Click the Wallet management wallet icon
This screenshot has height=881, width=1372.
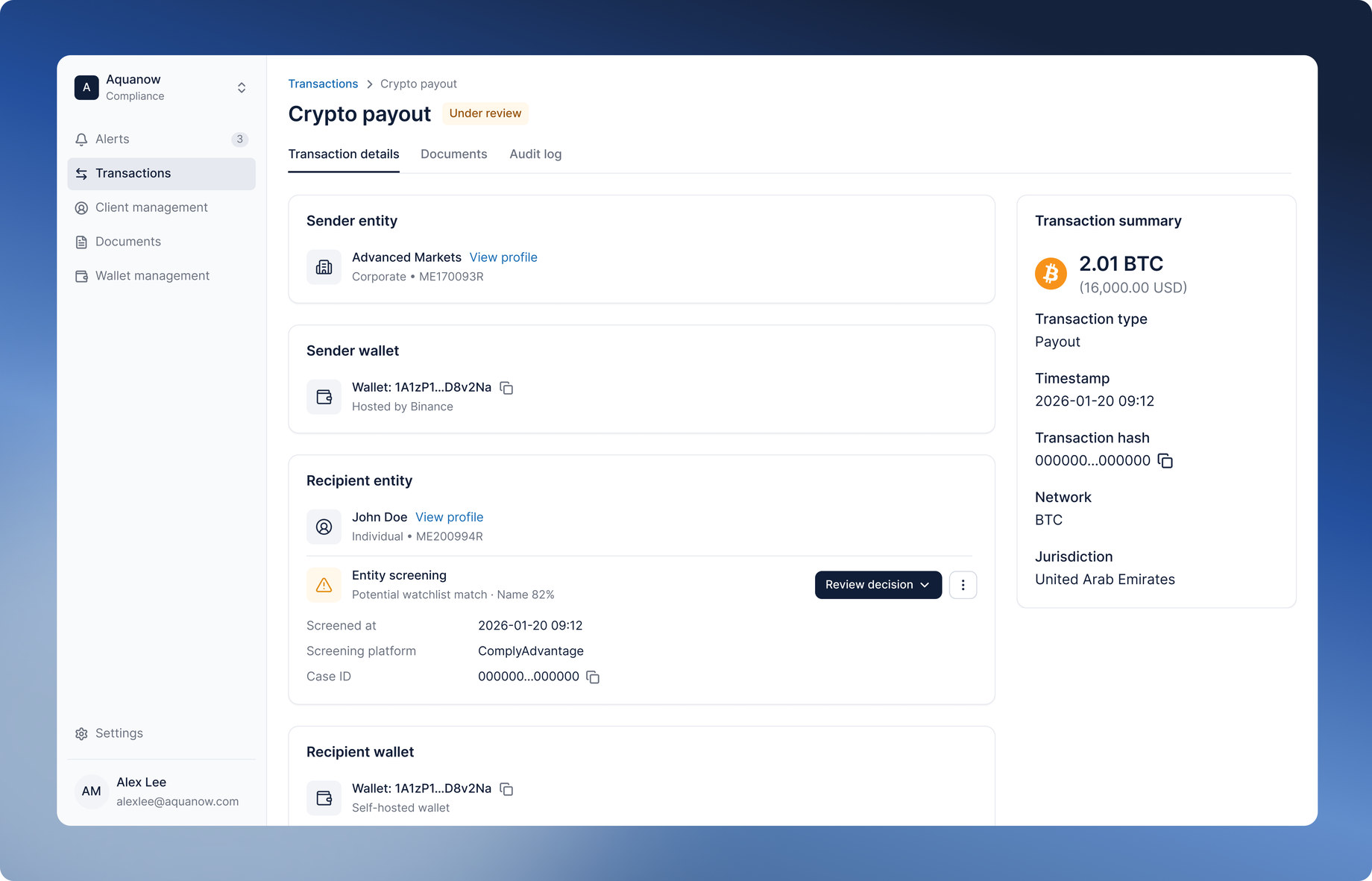point(81,277)
